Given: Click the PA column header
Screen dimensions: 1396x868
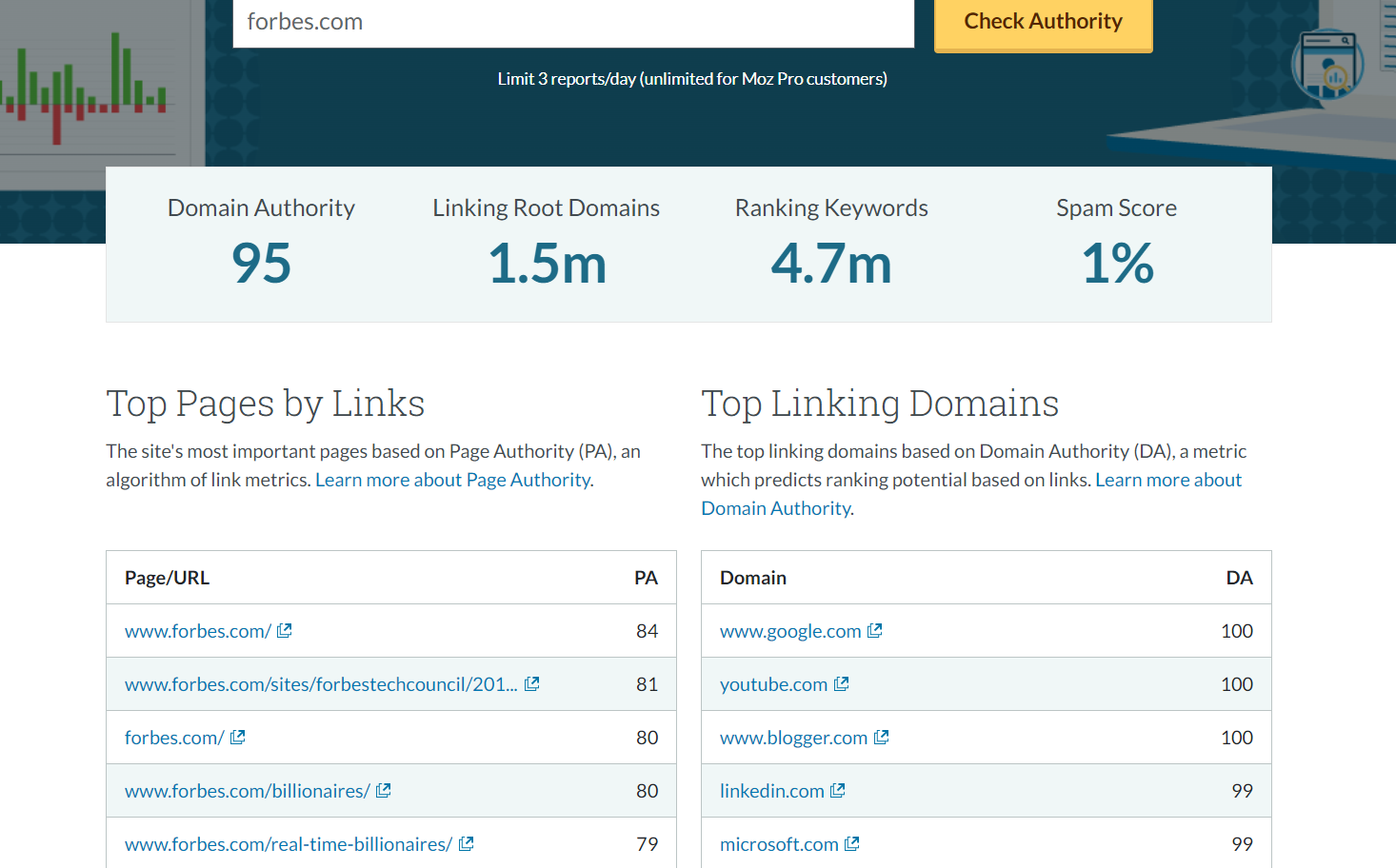Looking at the screenshot, I should (646, 578).
